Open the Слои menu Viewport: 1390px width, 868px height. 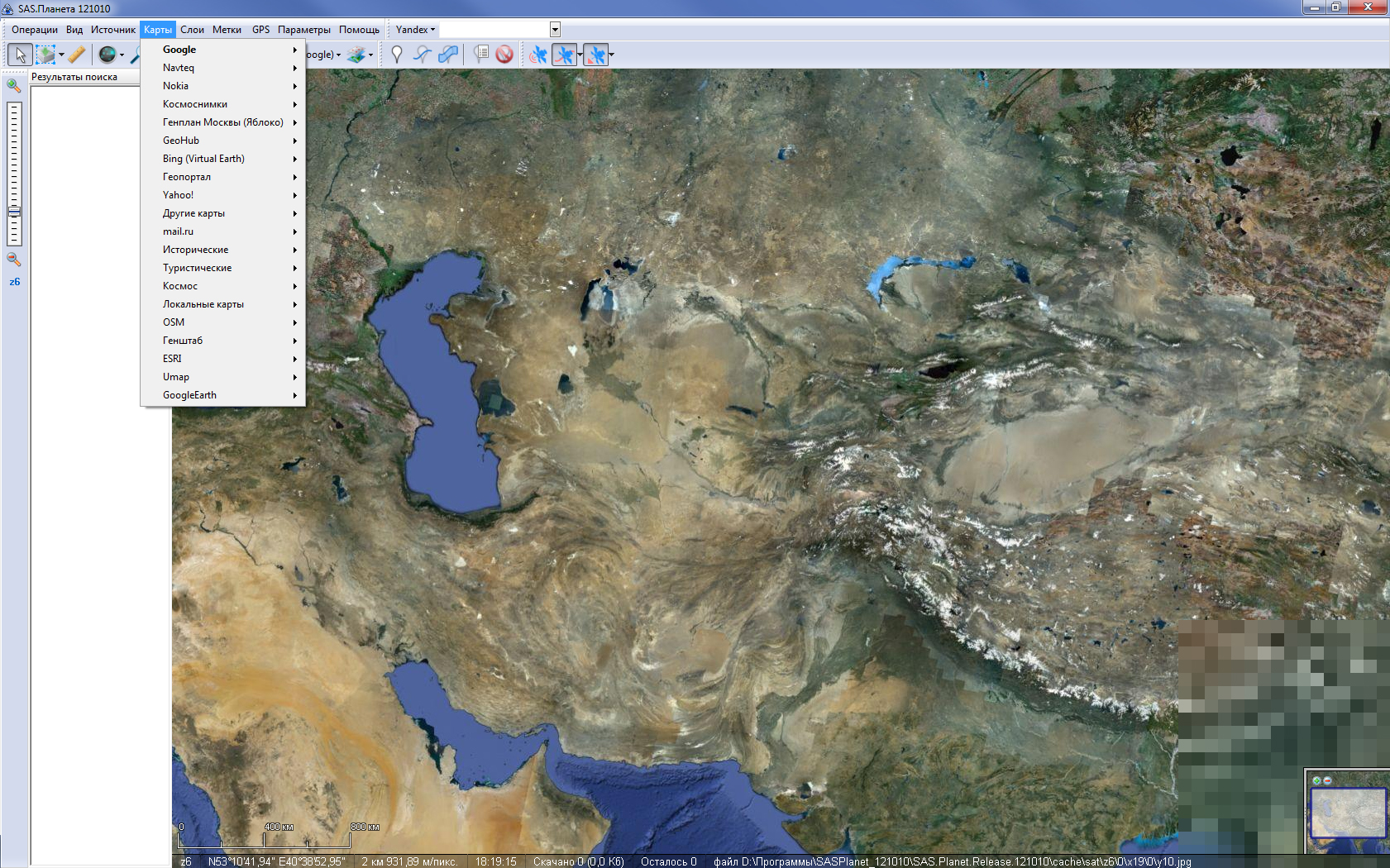pyautogui.click(x=192, y=30)
